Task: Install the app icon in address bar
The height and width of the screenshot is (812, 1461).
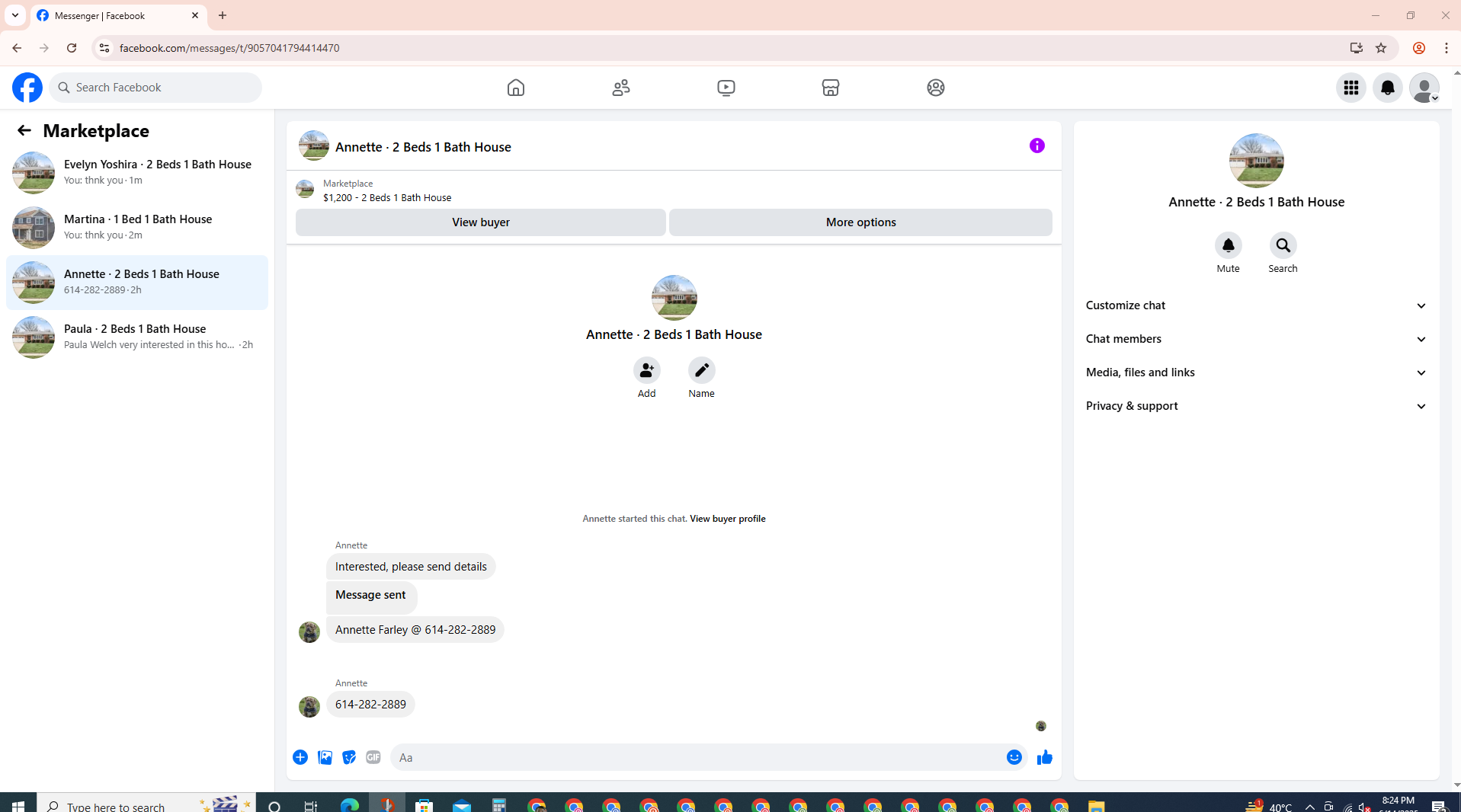Action: 1356,48
